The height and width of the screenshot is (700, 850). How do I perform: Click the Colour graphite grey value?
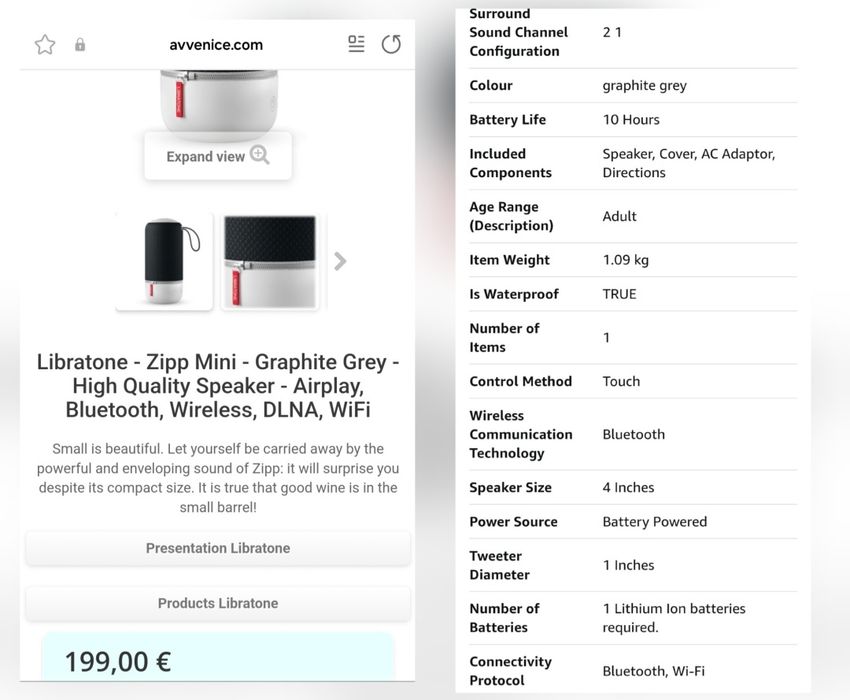point(644,86)
